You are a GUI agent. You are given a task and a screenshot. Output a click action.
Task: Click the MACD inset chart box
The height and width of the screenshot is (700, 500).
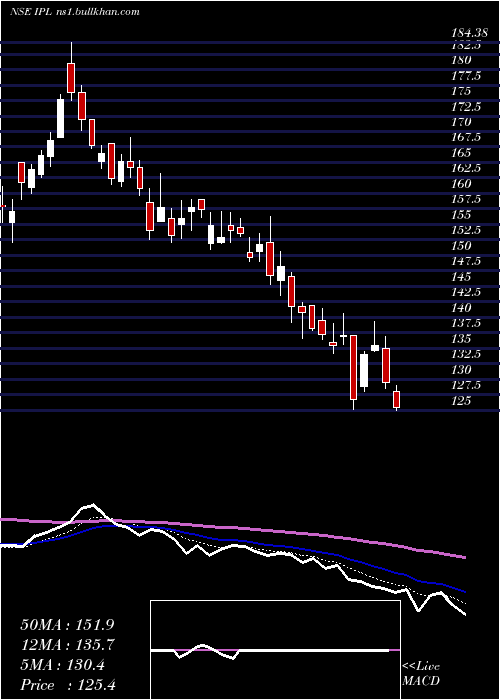(x=275, y=650)
